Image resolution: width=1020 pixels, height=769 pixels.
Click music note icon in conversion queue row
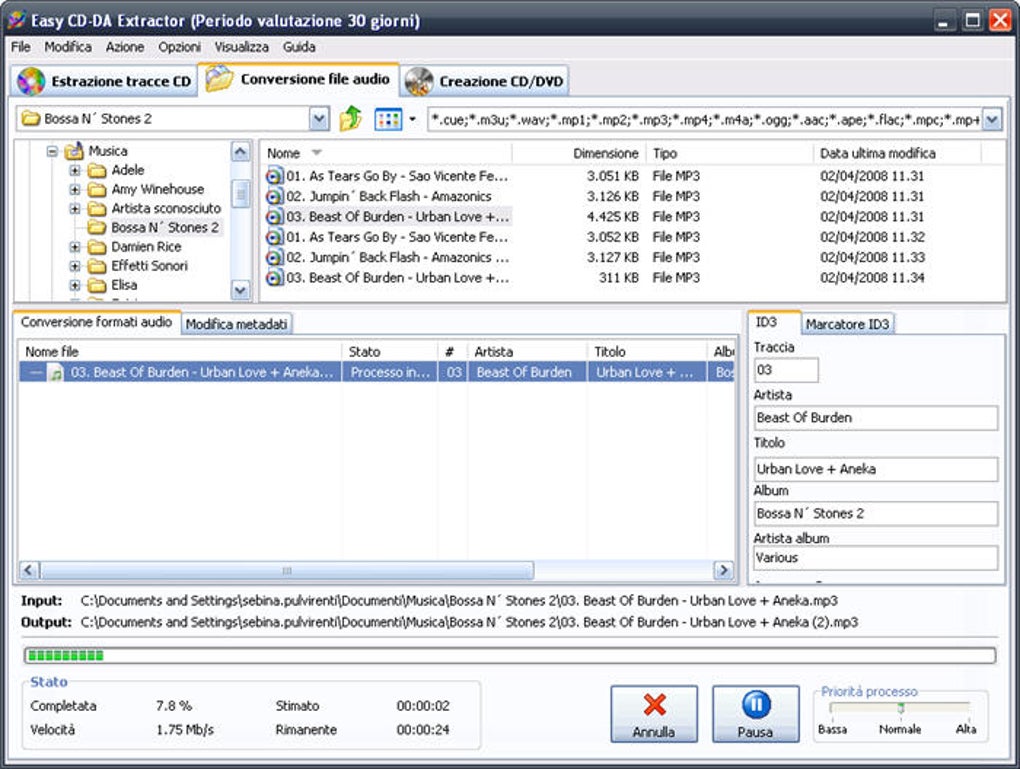(x=56, y=373)
